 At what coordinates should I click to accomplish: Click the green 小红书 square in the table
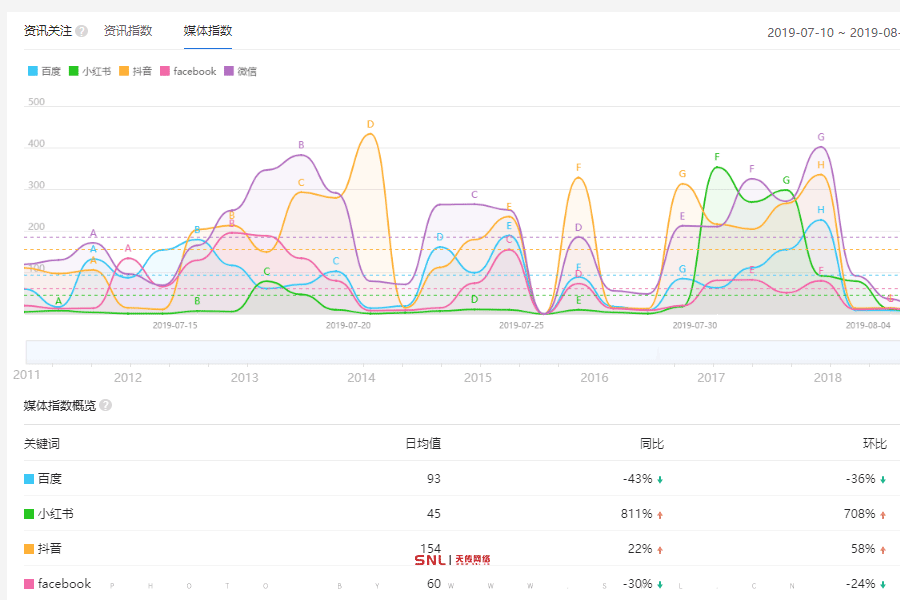(x=29, y=514)
